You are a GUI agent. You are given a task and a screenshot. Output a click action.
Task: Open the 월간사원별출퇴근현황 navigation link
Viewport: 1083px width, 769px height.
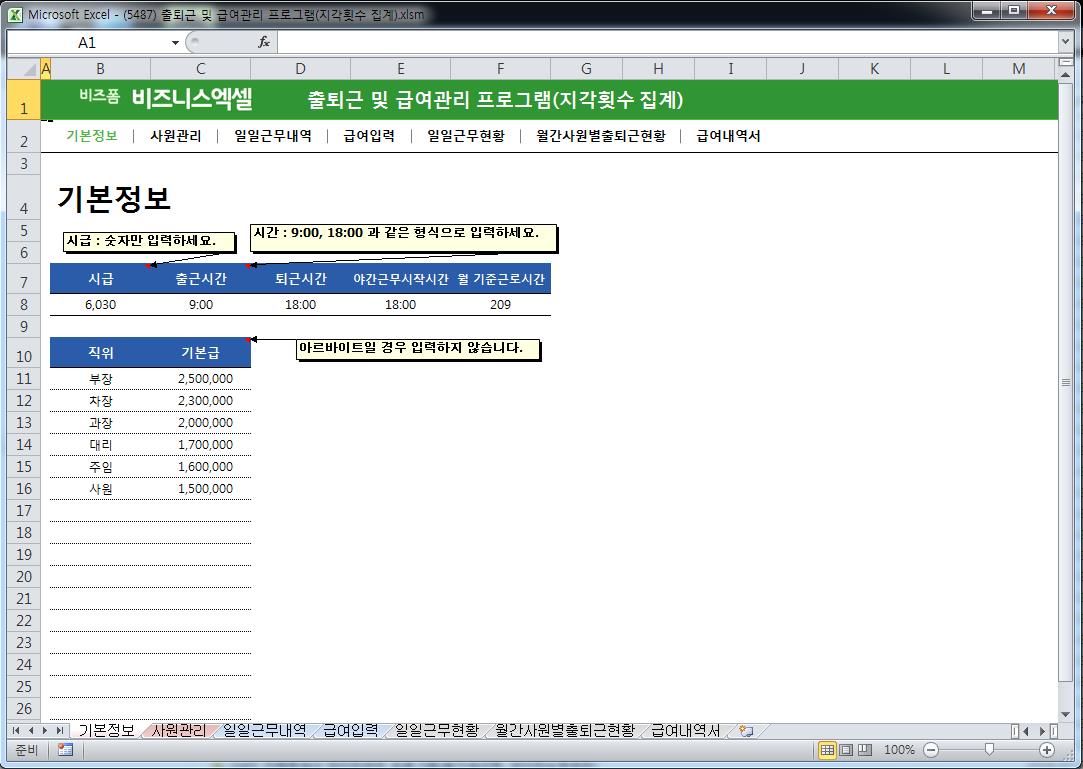pos(601,136)
